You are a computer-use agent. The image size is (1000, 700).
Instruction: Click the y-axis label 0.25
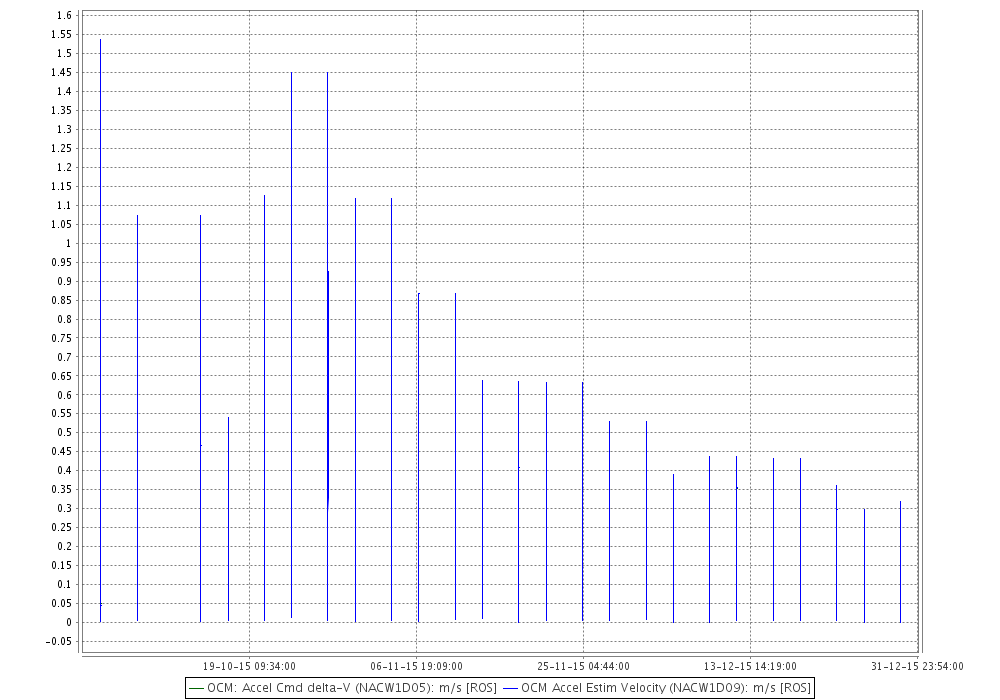click(62, 527)
